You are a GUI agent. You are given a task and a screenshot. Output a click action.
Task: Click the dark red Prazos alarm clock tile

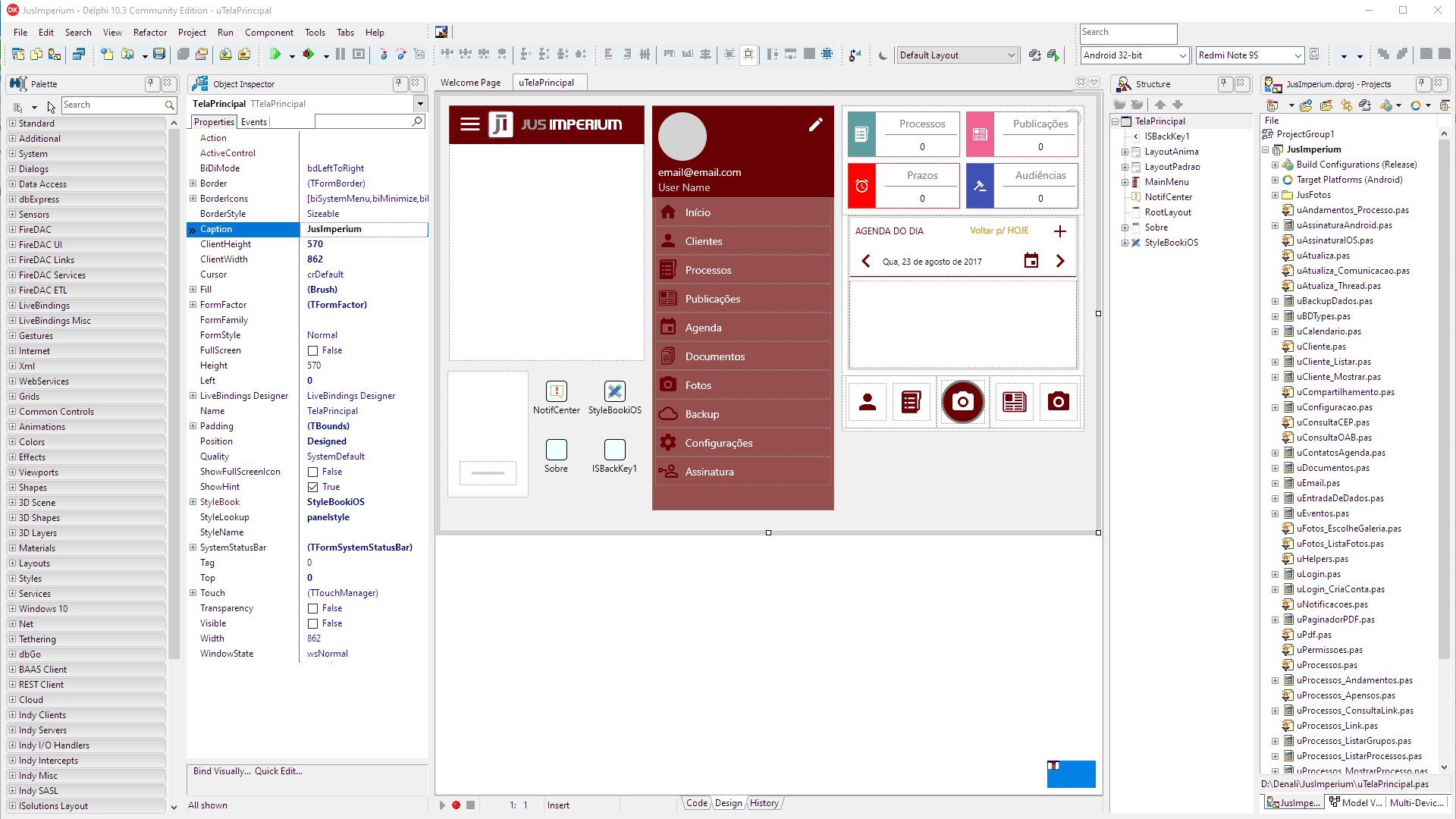[x=861, y=186]
